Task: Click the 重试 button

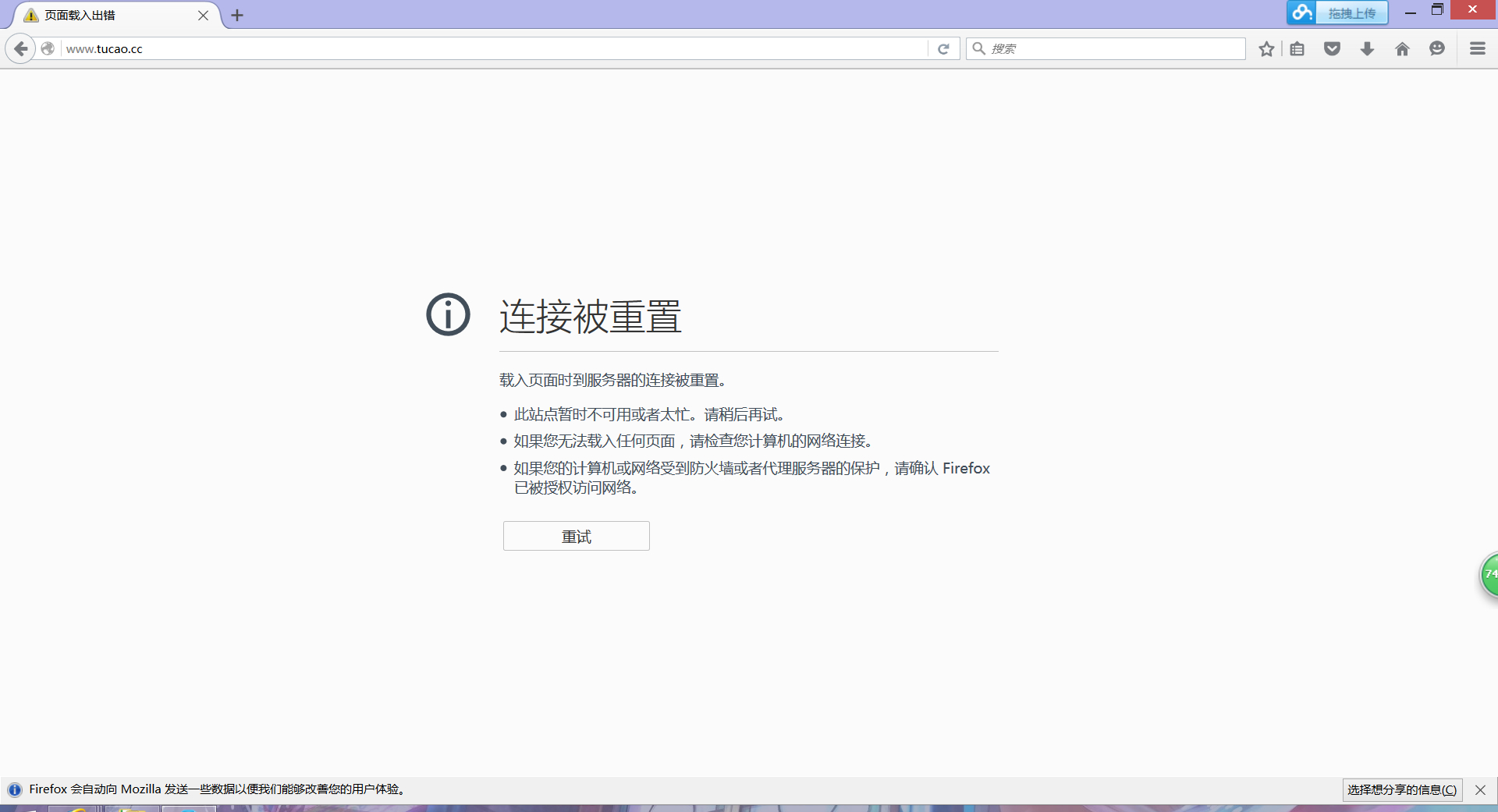Action: [577, 536]
